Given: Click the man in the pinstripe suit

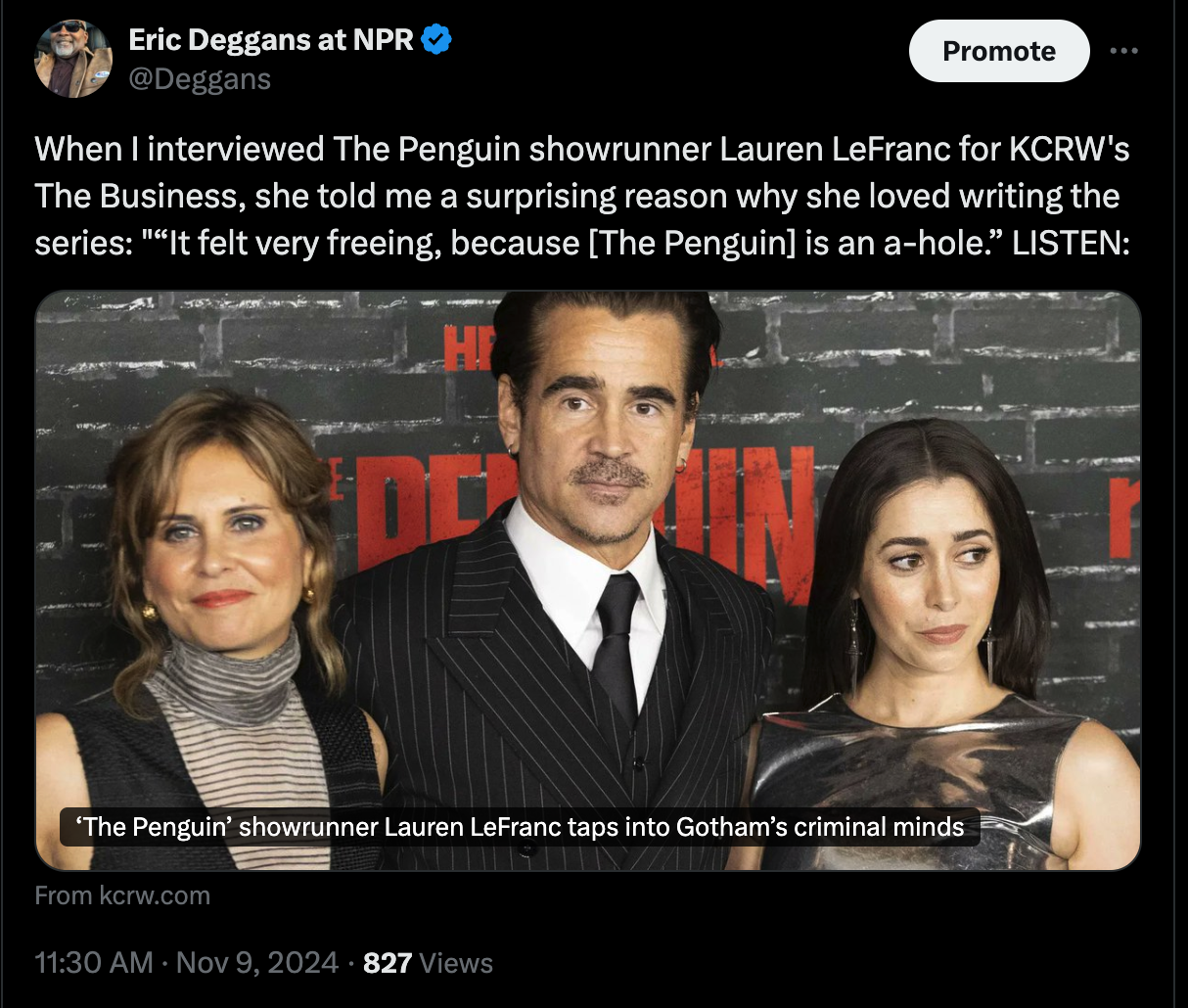Looking at the screenshot, I should (x=577, y=587).
